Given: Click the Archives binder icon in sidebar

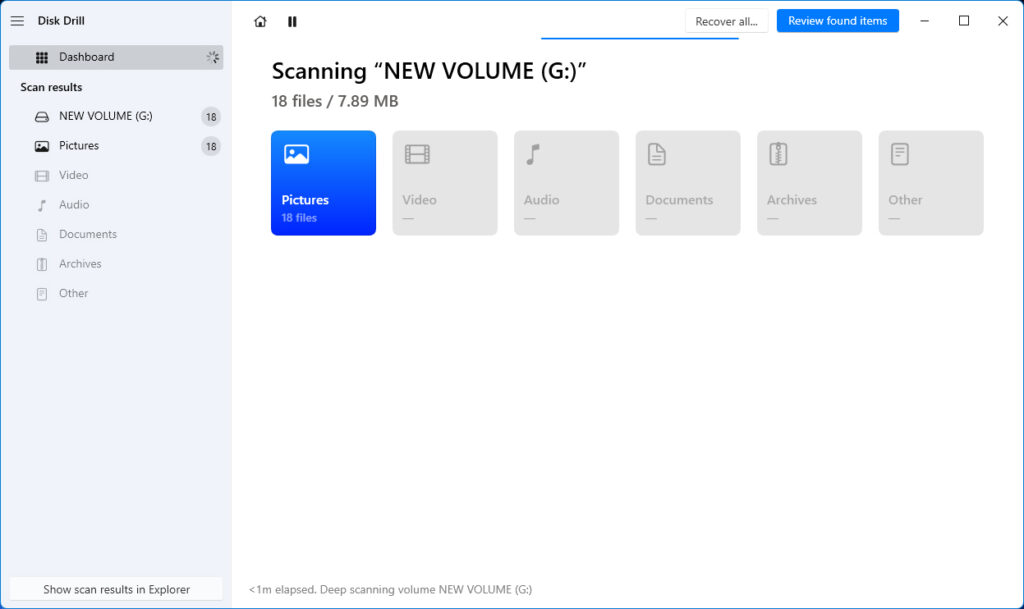Looking at the screenshot, I should pyautogui.click(x=40, y=263).
